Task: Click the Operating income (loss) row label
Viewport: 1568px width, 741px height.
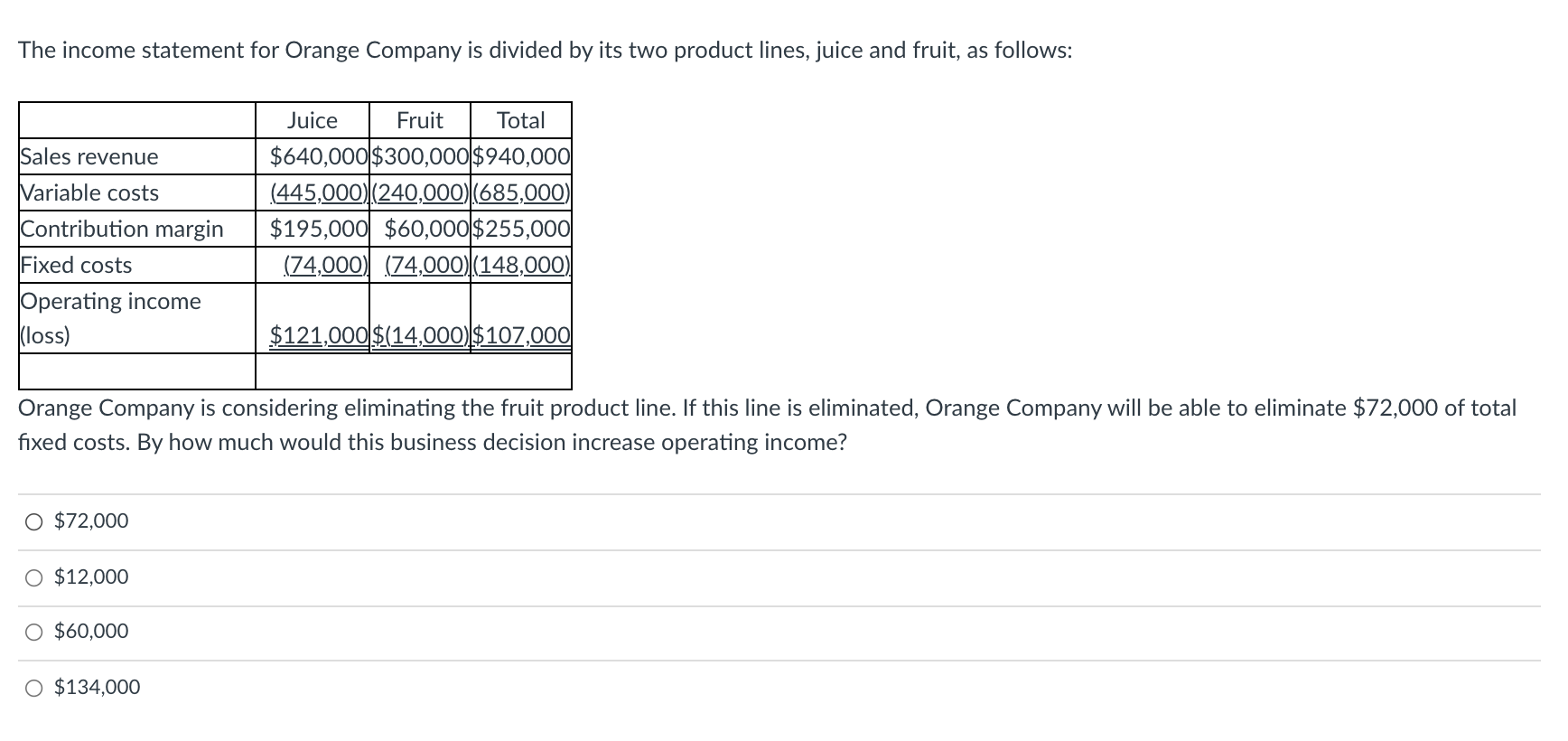Action: [x=110, y=318]
